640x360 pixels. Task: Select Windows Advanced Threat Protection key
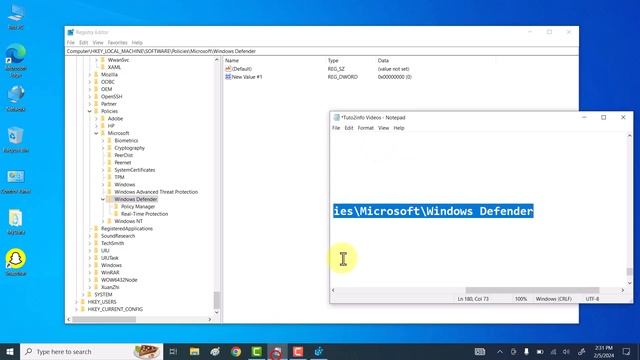coord(156,192)
